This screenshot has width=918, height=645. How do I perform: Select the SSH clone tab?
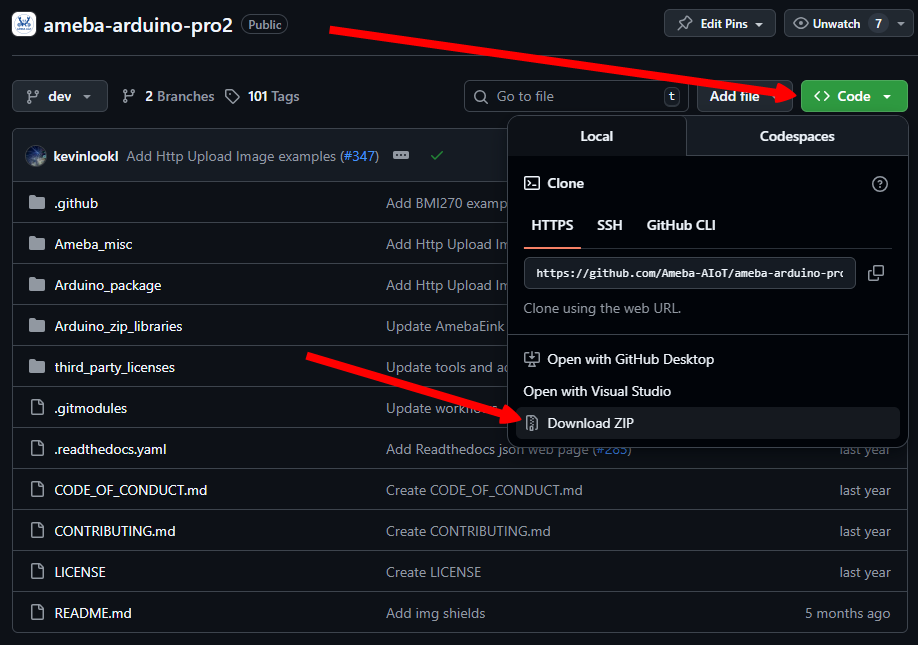pyautogui.click(x=610, y=225)
